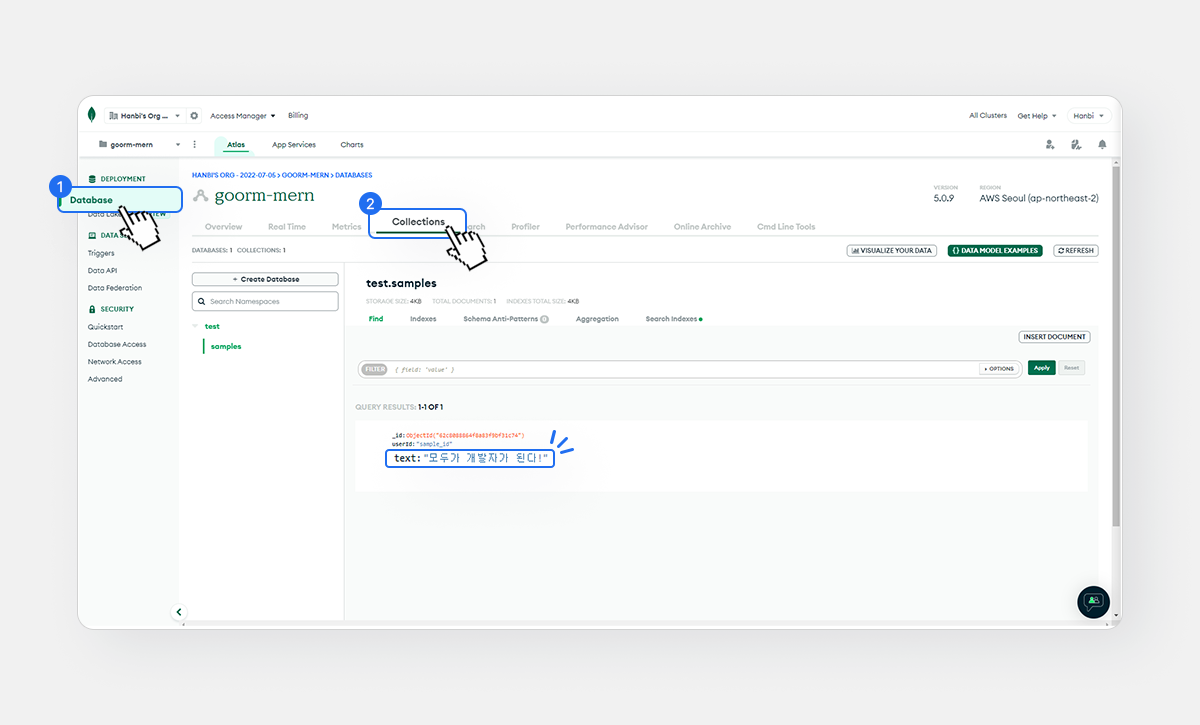Click the cluster topology icon beside goorm-mern

[201, 196]
